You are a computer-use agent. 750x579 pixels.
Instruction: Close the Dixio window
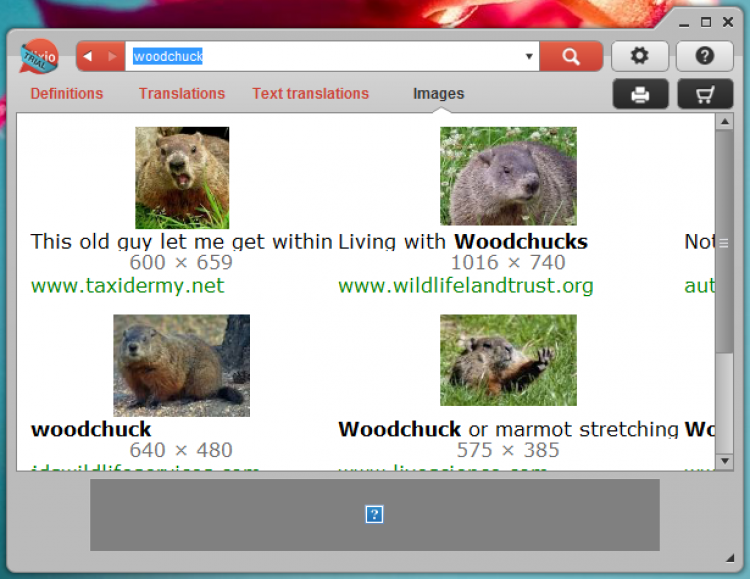[x=728, y=22]
